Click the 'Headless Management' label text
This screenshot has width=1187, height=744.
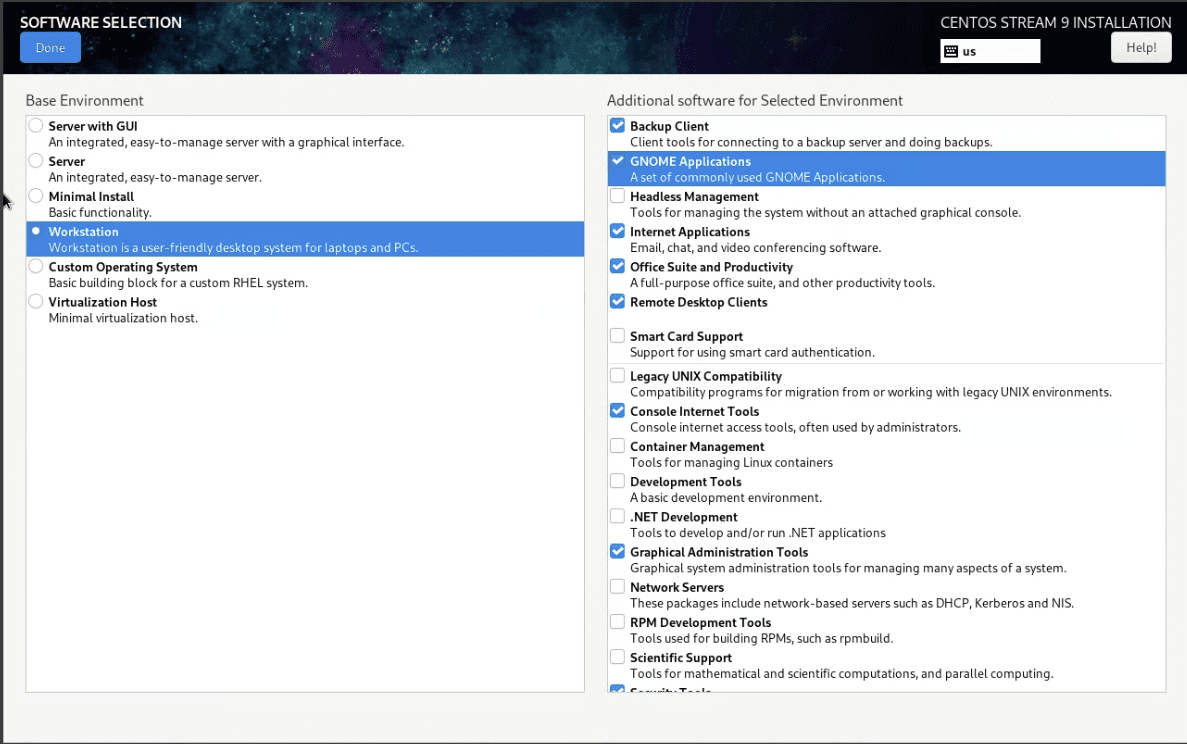[694, 197]
